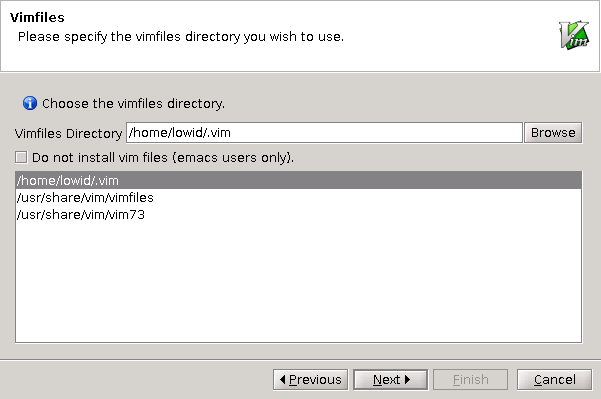Click the blue info icon
Viewport: 601px width, 399px height.
point(30,103)
